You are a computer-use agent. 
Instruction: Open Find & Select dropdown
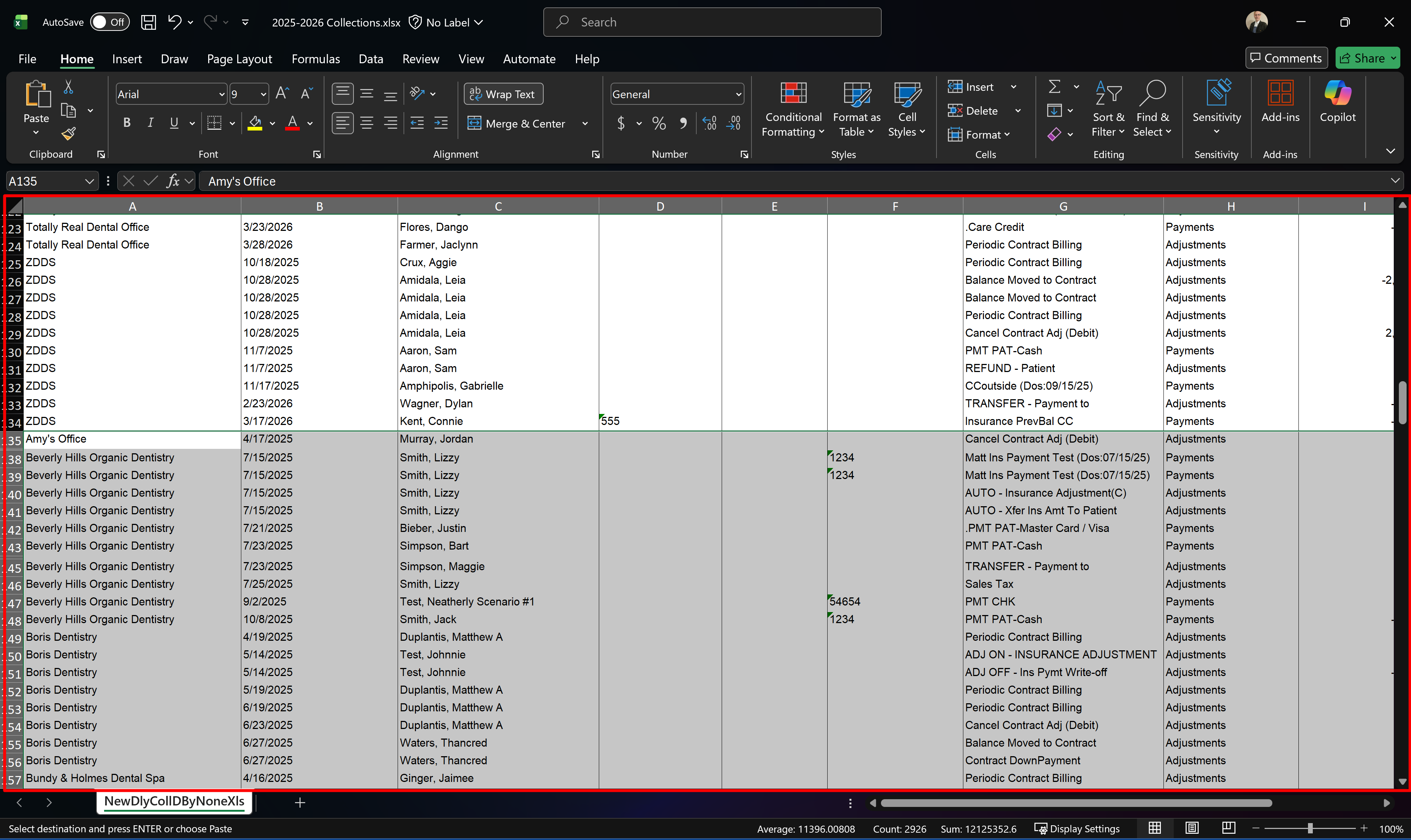coord(1152,110)
